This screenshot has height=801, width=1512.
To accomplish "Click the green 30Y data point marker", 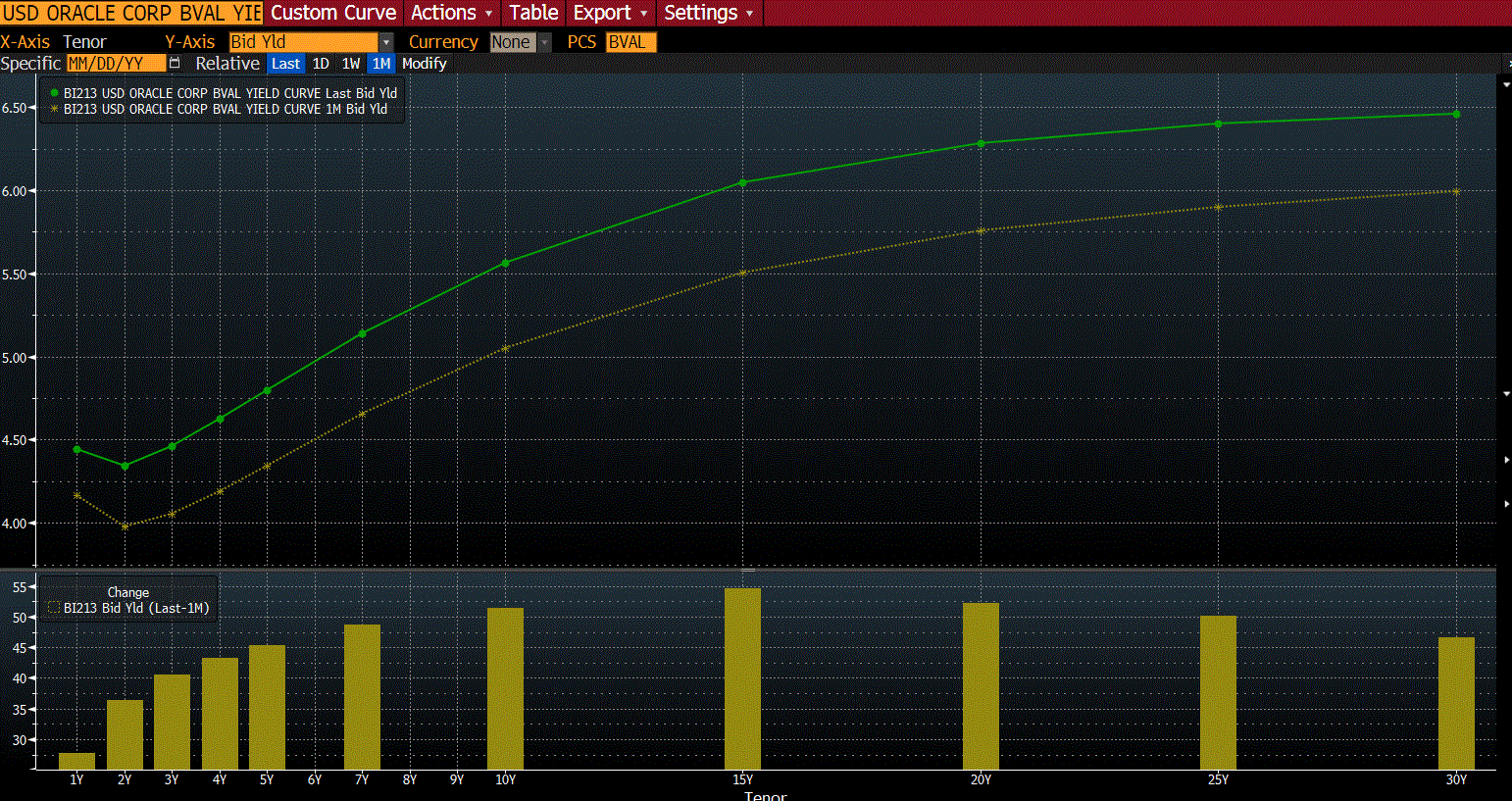I will point(1456,114).
